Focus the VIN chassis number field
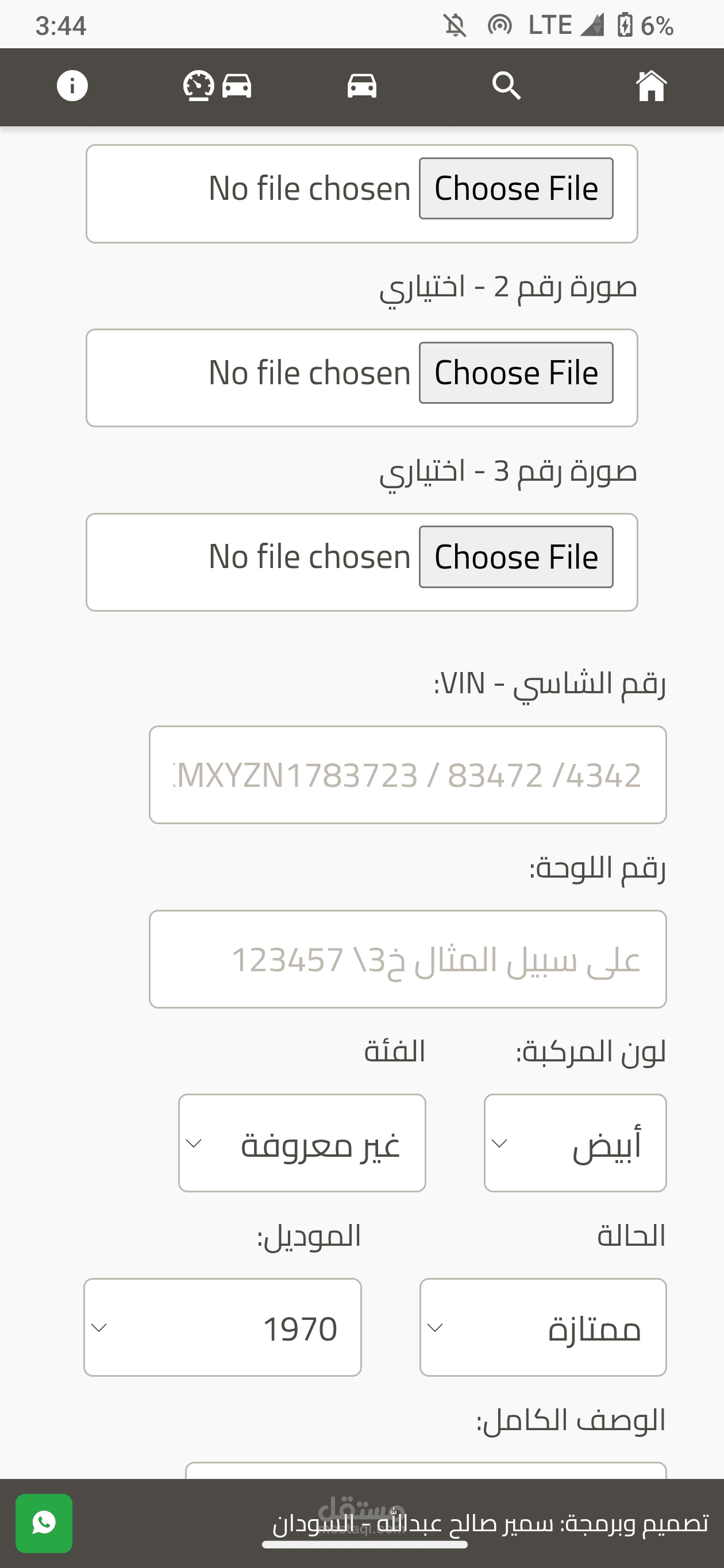724x1568 pixels. (408, 774)
